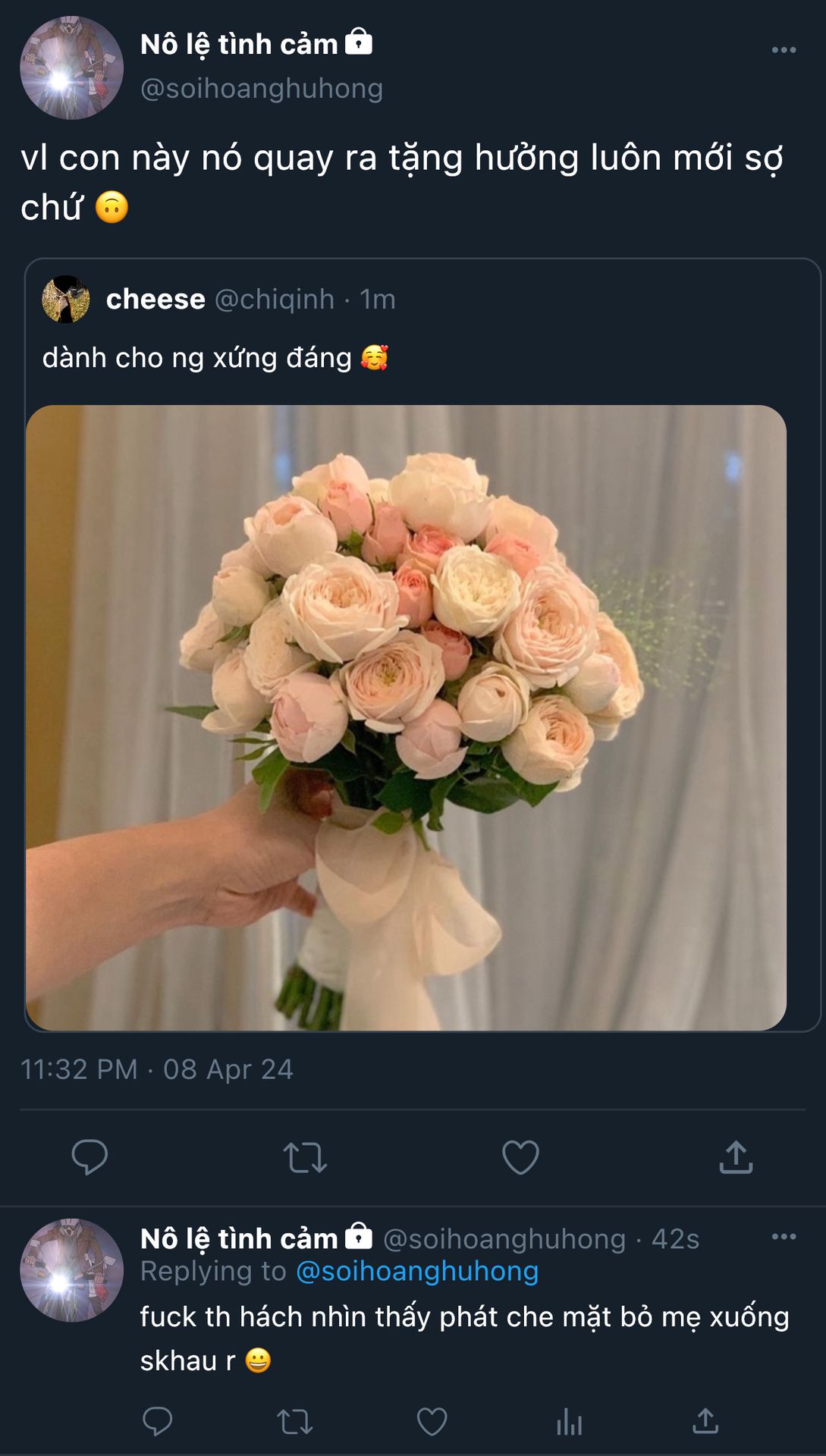Open the reply tweet's three-dot menu
Viewport: 826px width, 1456px height.
tap(784, 1237)
